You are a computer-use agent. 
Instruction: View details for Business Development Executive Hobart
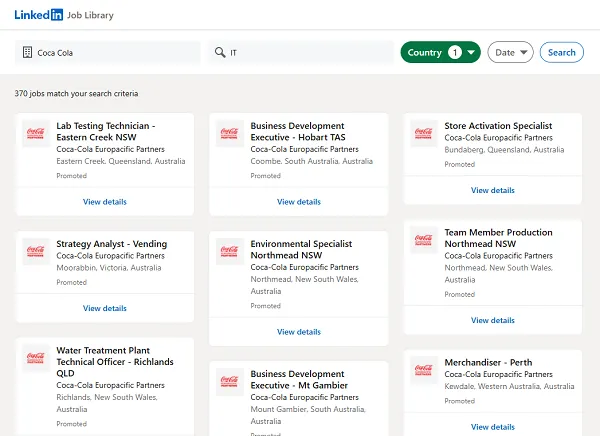click(x=299, y=202)
